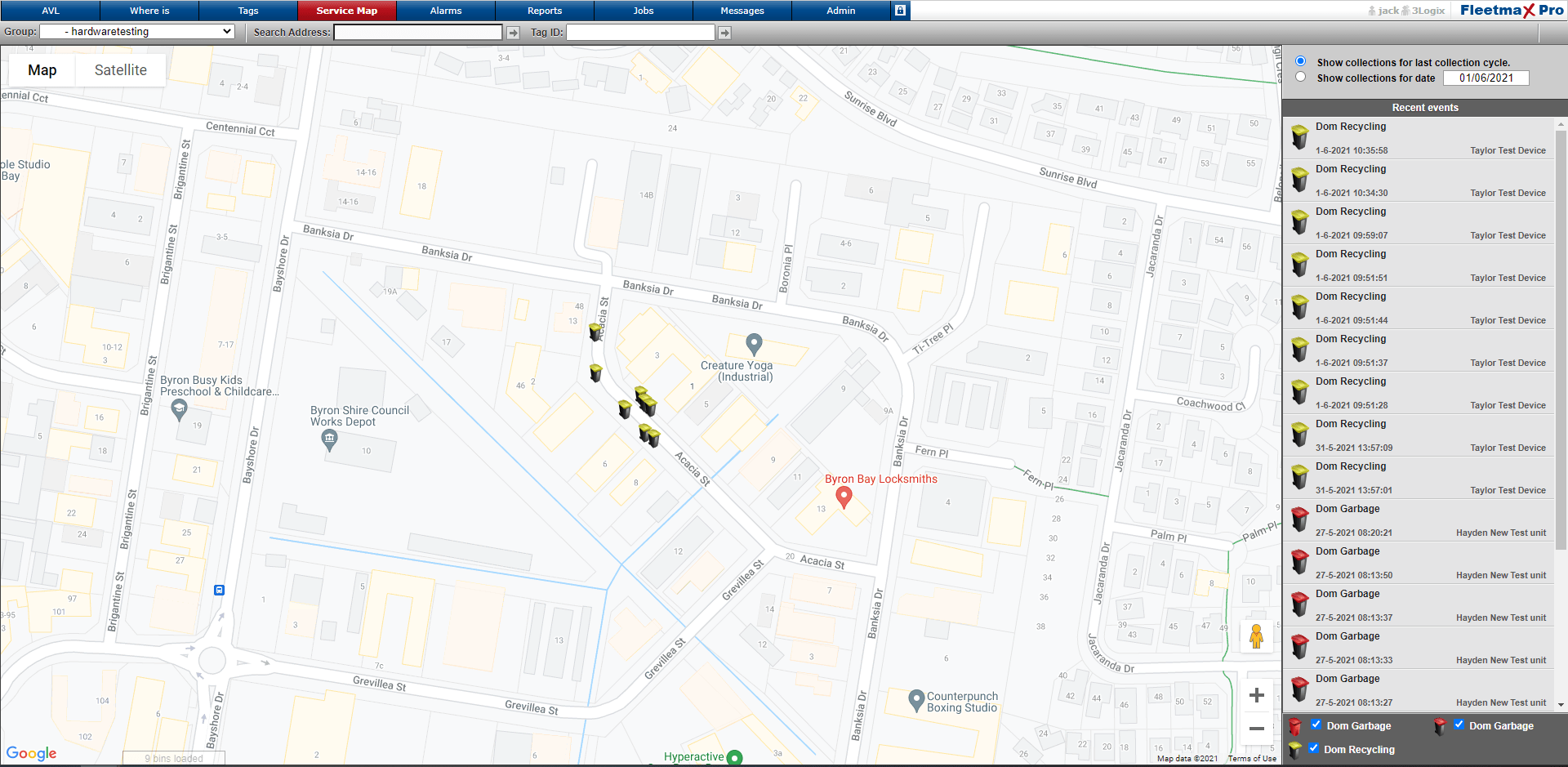Click Dom Recycling event 31-5-2021 13:57:01 text
This screenshot has width=1568, height=767.
1354,490
